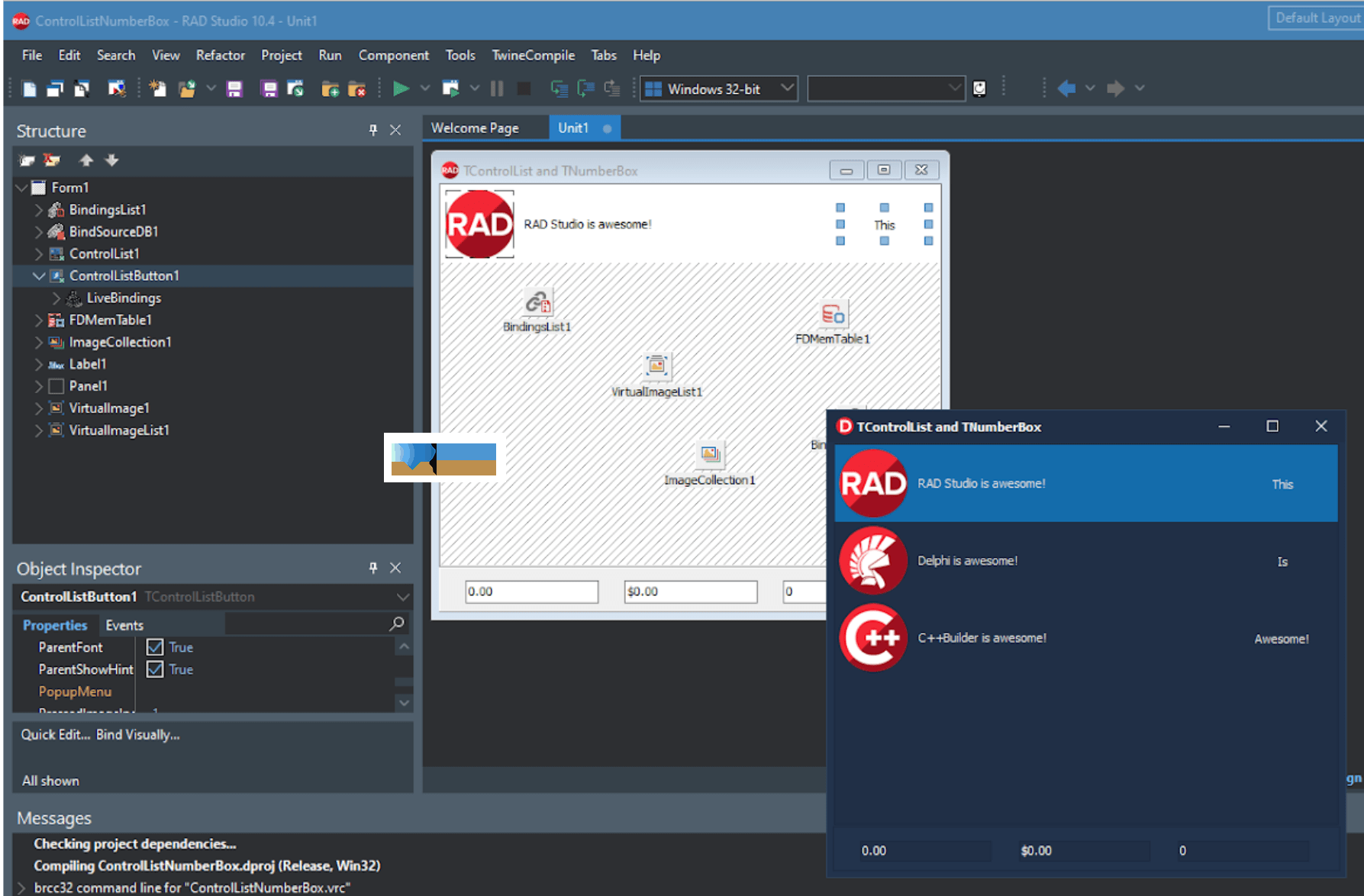
Task: Open the TwineCompile menu
Action: pyautogui.click(x=534, y=55)
